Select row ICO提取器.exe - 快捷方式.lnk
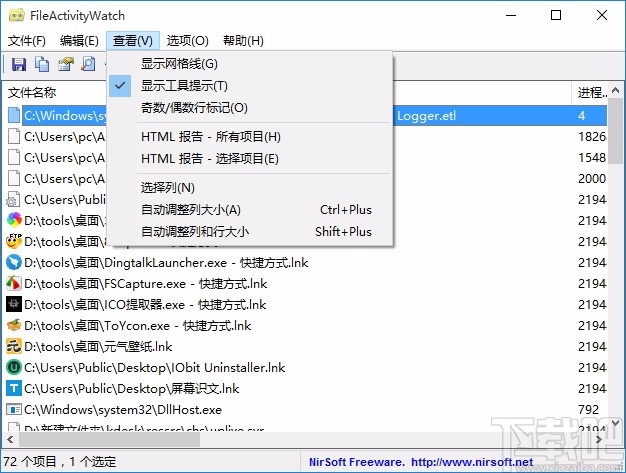Screen dimensions: 626x473 [145, 305]
